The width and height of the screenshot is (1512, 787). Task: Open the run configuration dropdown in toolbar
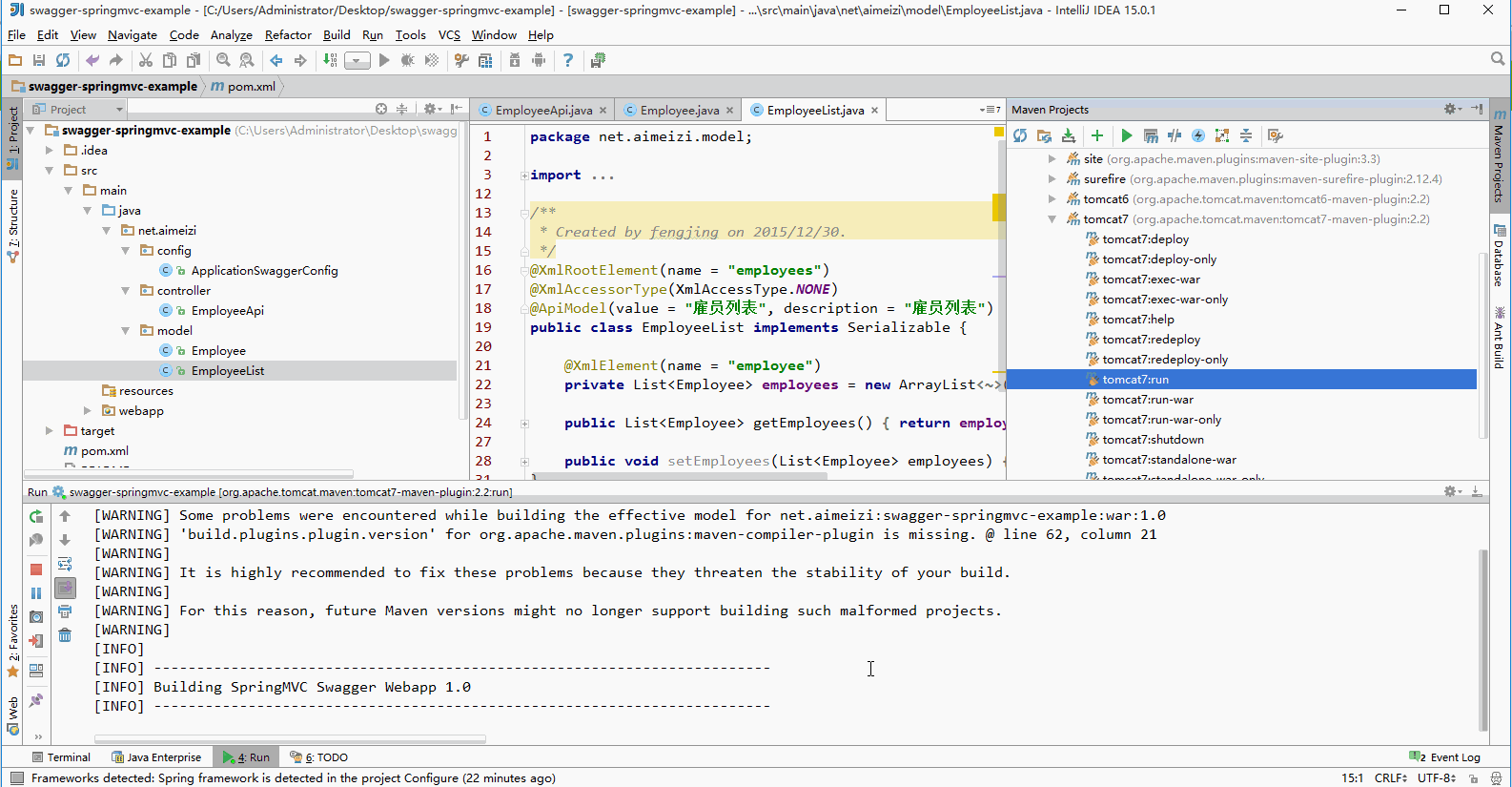[x=357, y=61]
